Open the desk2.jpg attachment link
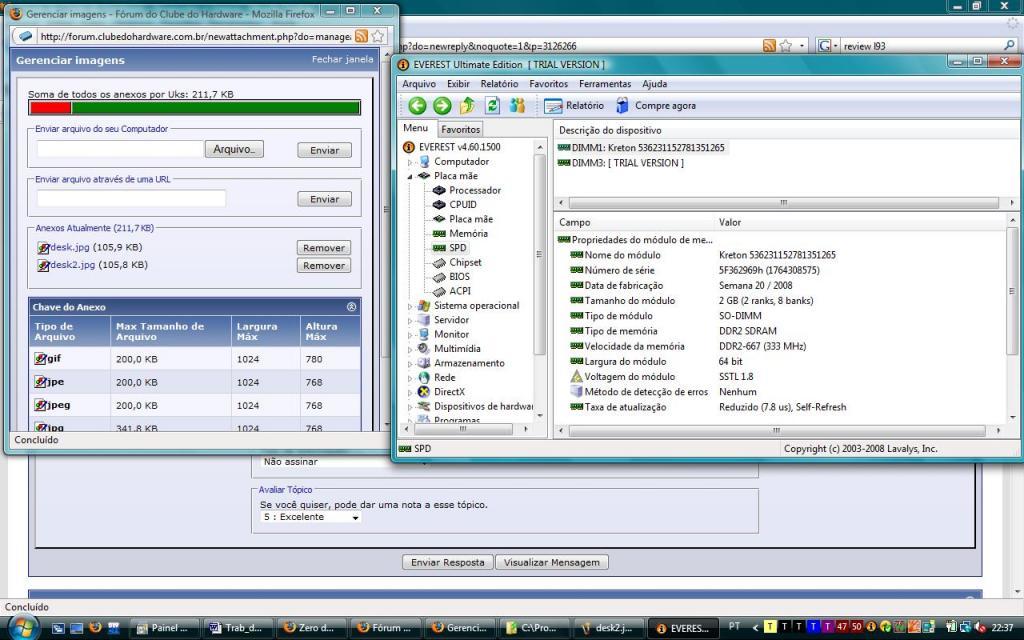The image size is (1024, 640). (x=72, y=264)
